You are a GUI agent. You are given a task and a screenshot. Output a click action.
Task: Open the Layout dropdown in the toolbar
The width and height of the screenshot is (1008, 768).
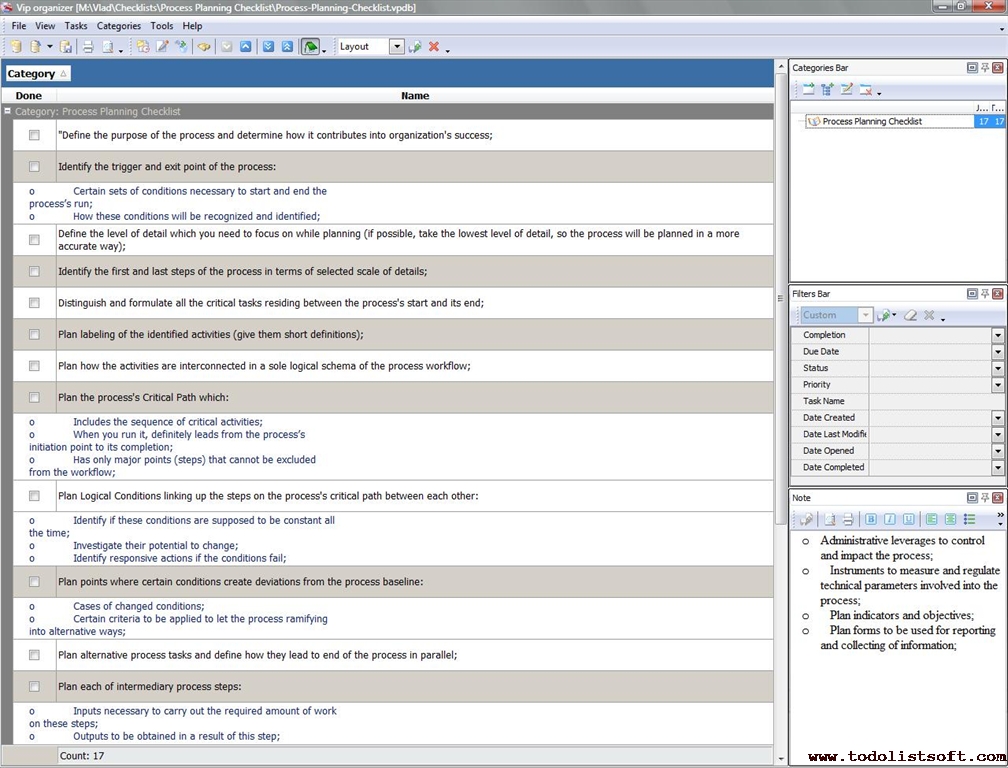tap(397, 47)
